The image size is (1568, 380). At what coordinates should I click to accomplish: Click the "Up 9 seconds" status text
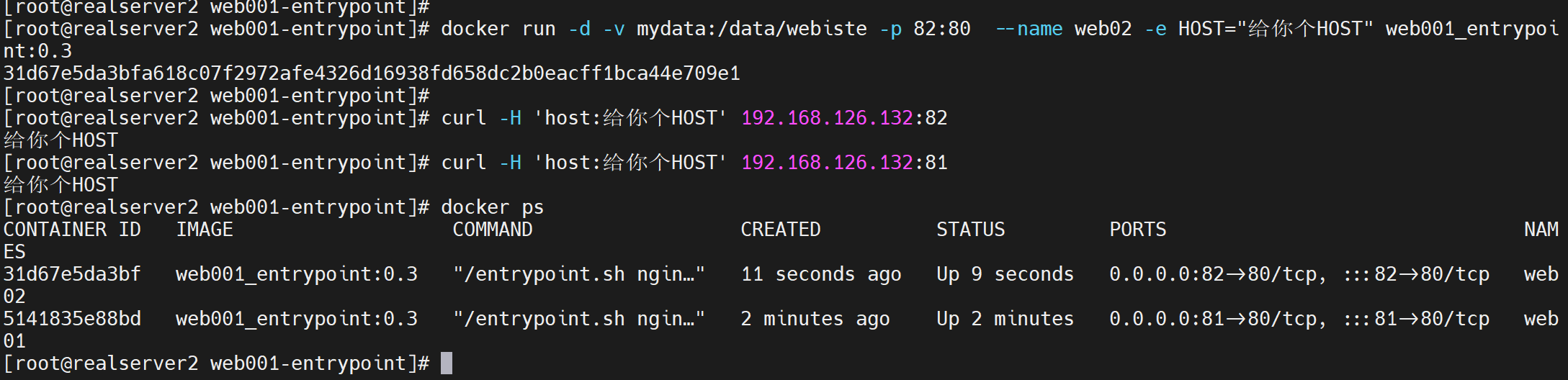[1005, 274]
